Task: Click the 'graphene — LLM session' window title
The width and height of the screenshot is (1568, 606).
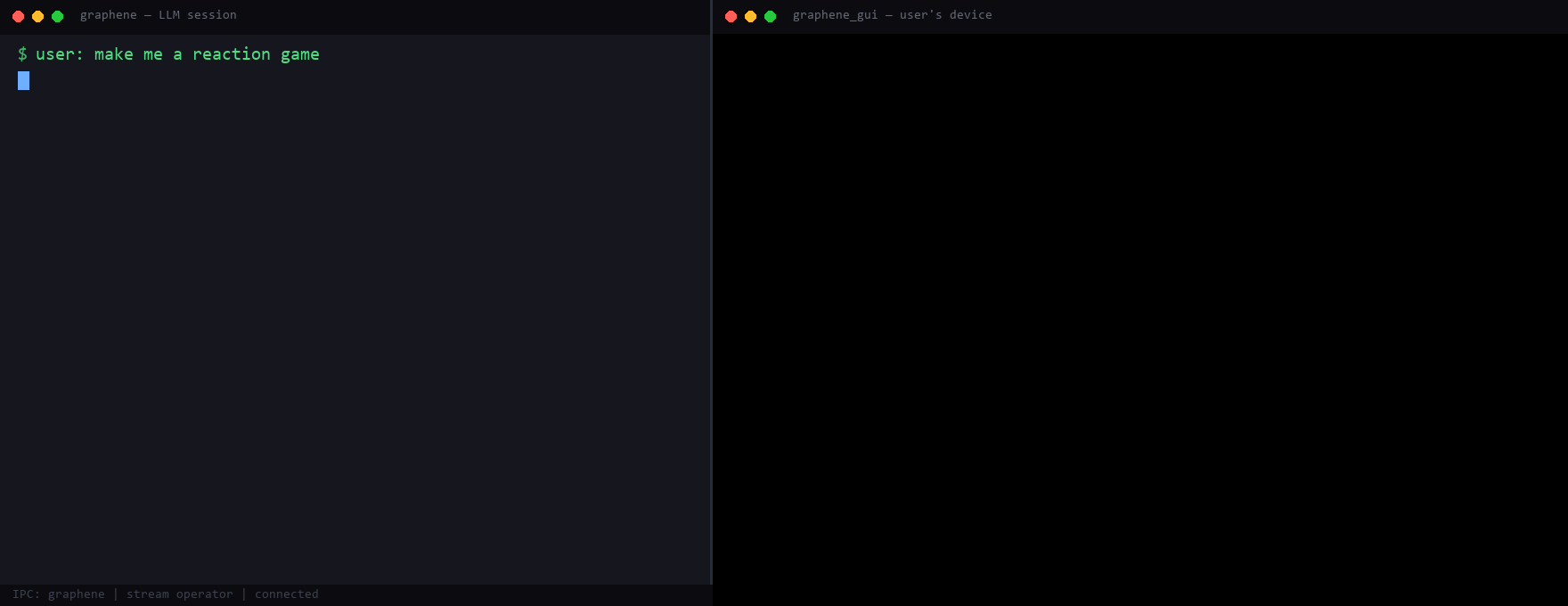Action: point(159,15)
